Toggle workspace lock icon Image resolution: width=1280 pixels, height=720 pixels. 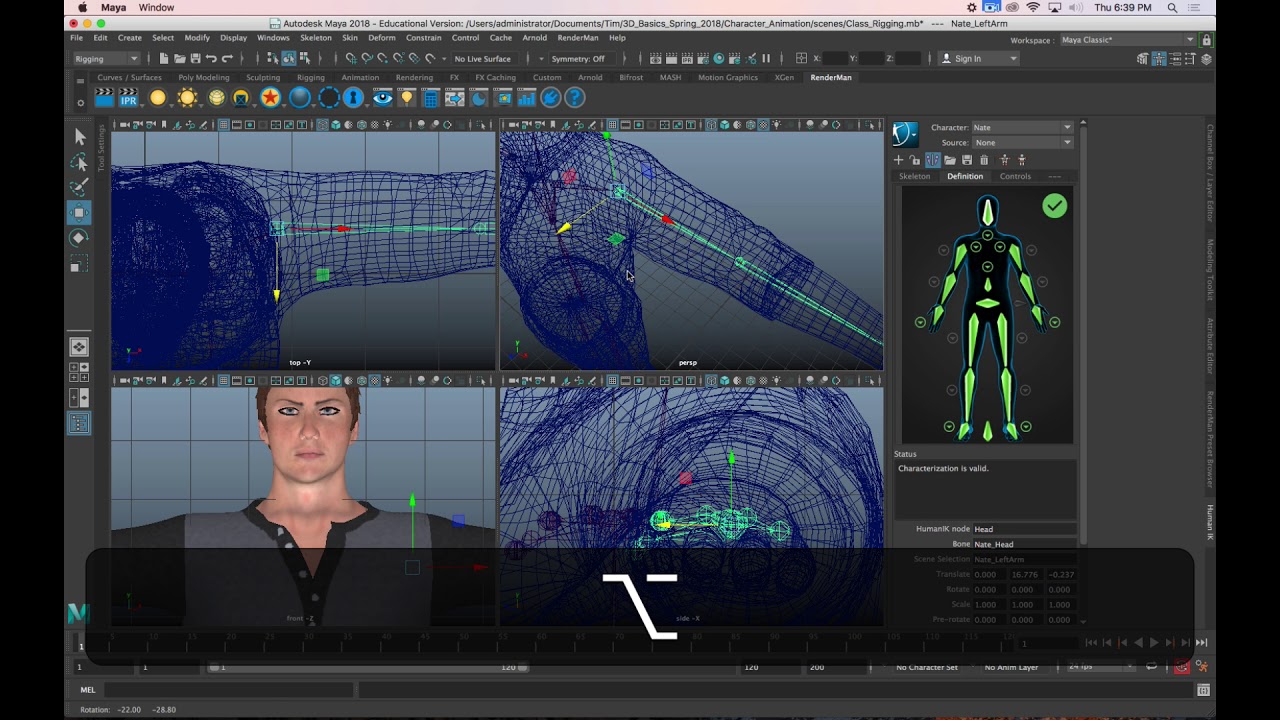click(x=1206, y=40)
